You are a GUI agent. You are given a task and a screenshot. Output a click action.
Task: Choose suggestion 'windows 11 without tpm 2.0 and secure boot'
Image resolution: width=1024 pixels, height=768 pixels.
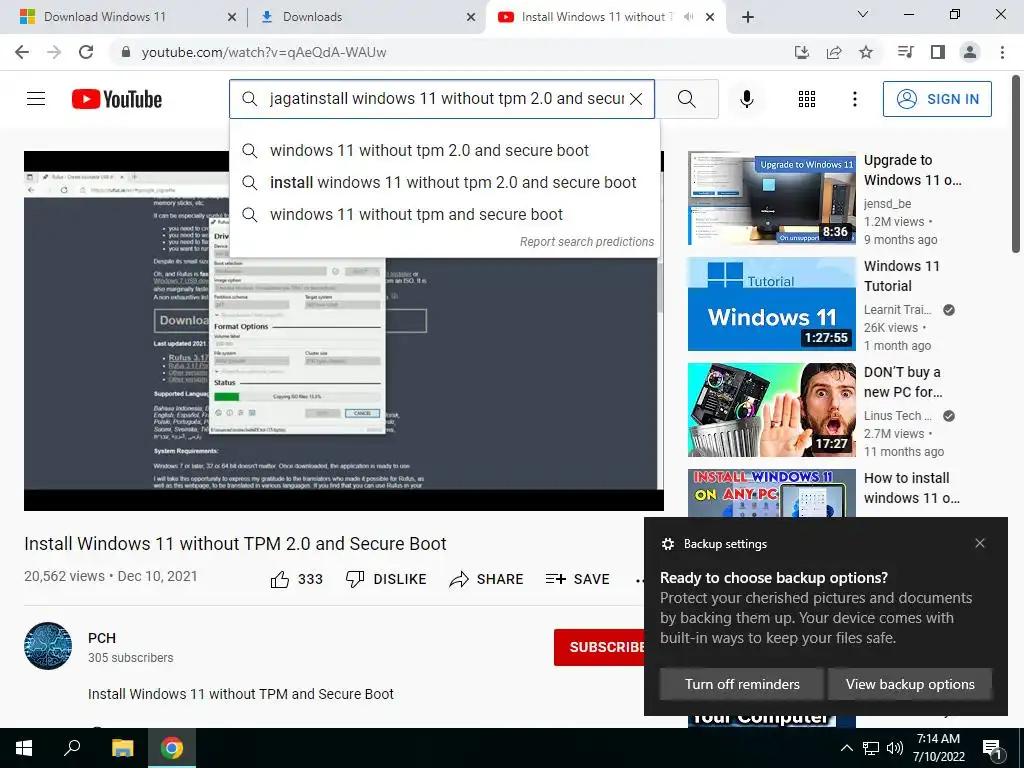[x=444, y=150]
